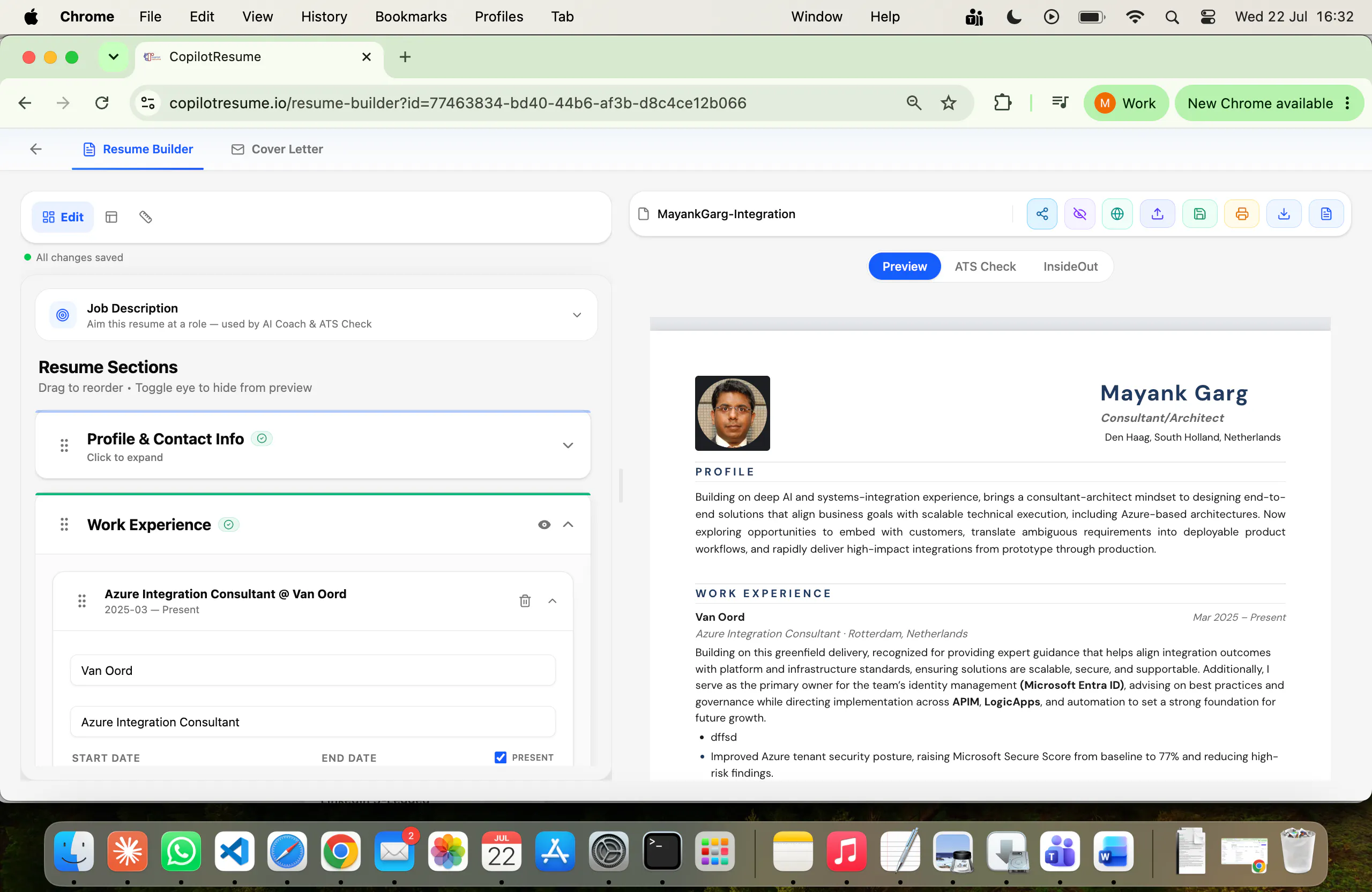Image resolution: width=1372 pixels, height=892 pixels.
Task: Print the resume with the printer icon
Action: (1242, 214)
